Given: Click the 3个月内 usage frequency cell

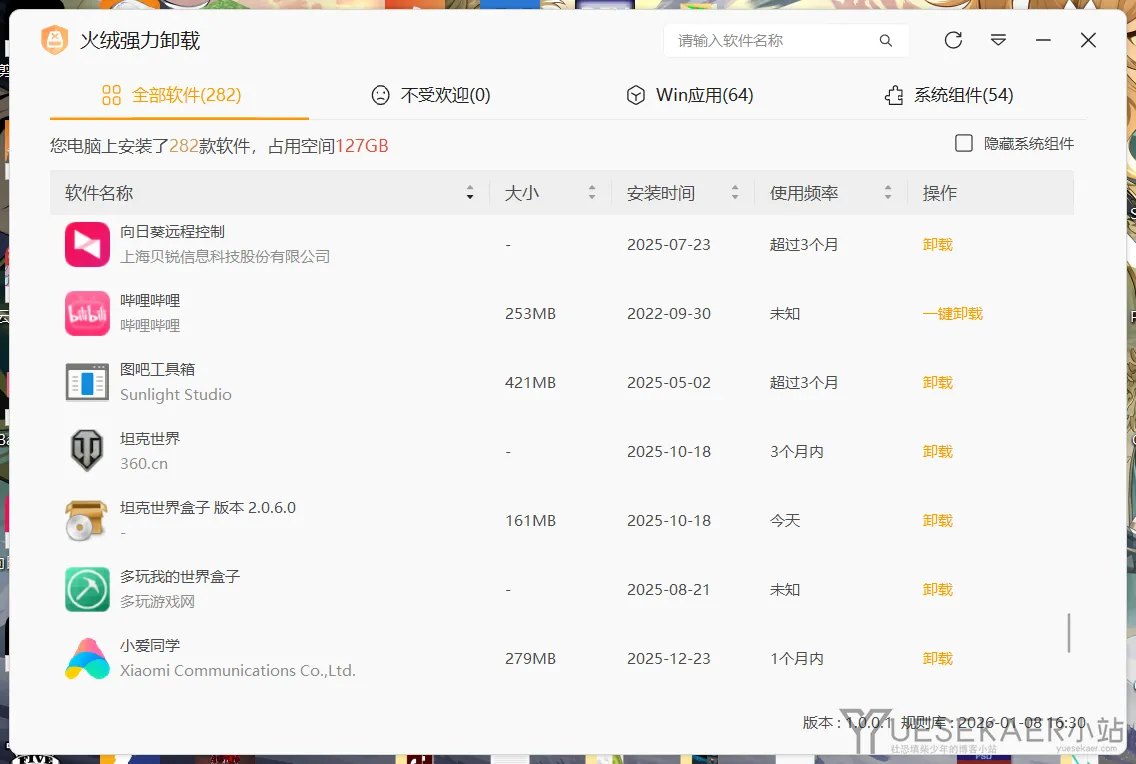Looking at the screenshot, I should pos(796,451).
